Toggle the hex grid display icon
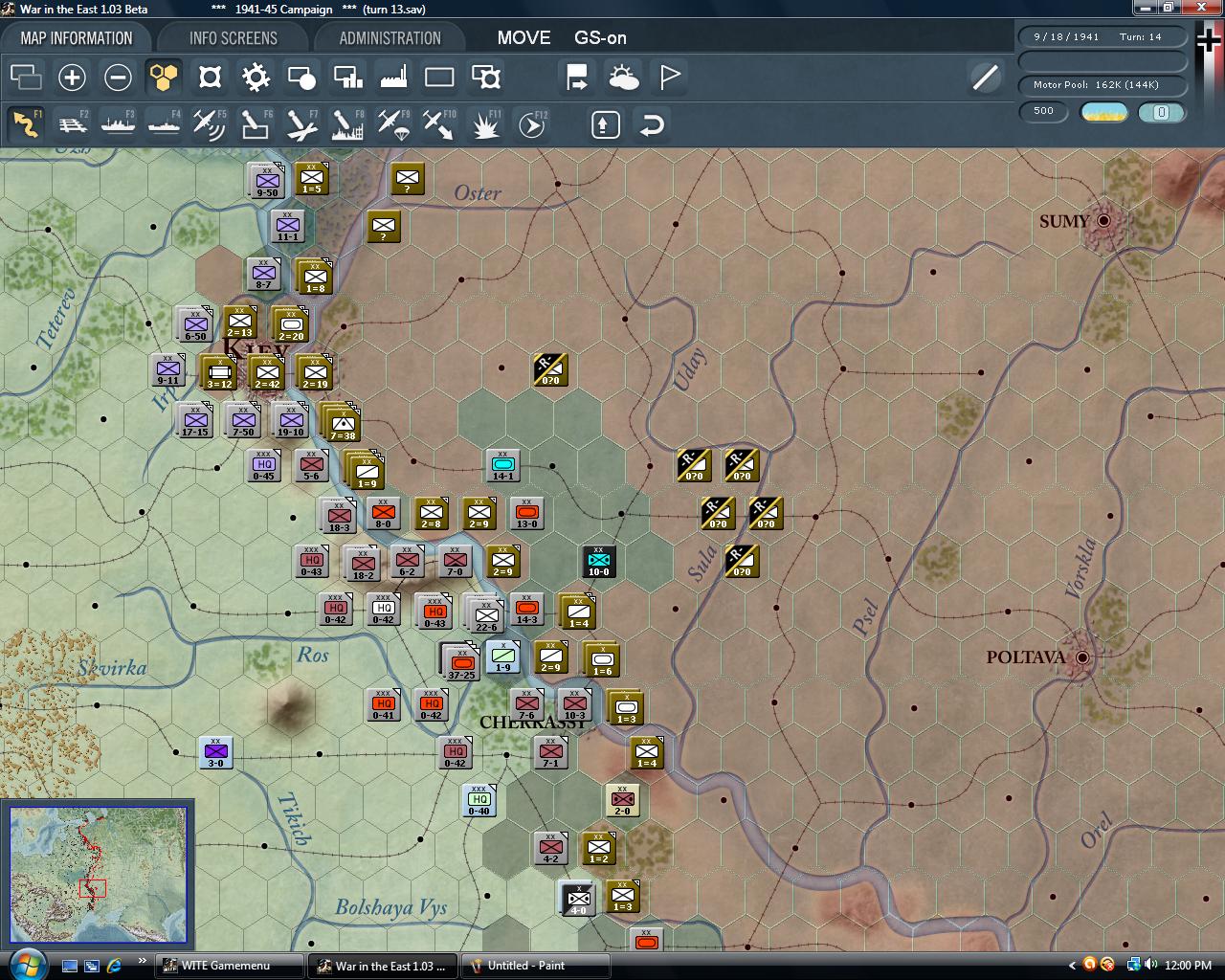 coord(164,78)
